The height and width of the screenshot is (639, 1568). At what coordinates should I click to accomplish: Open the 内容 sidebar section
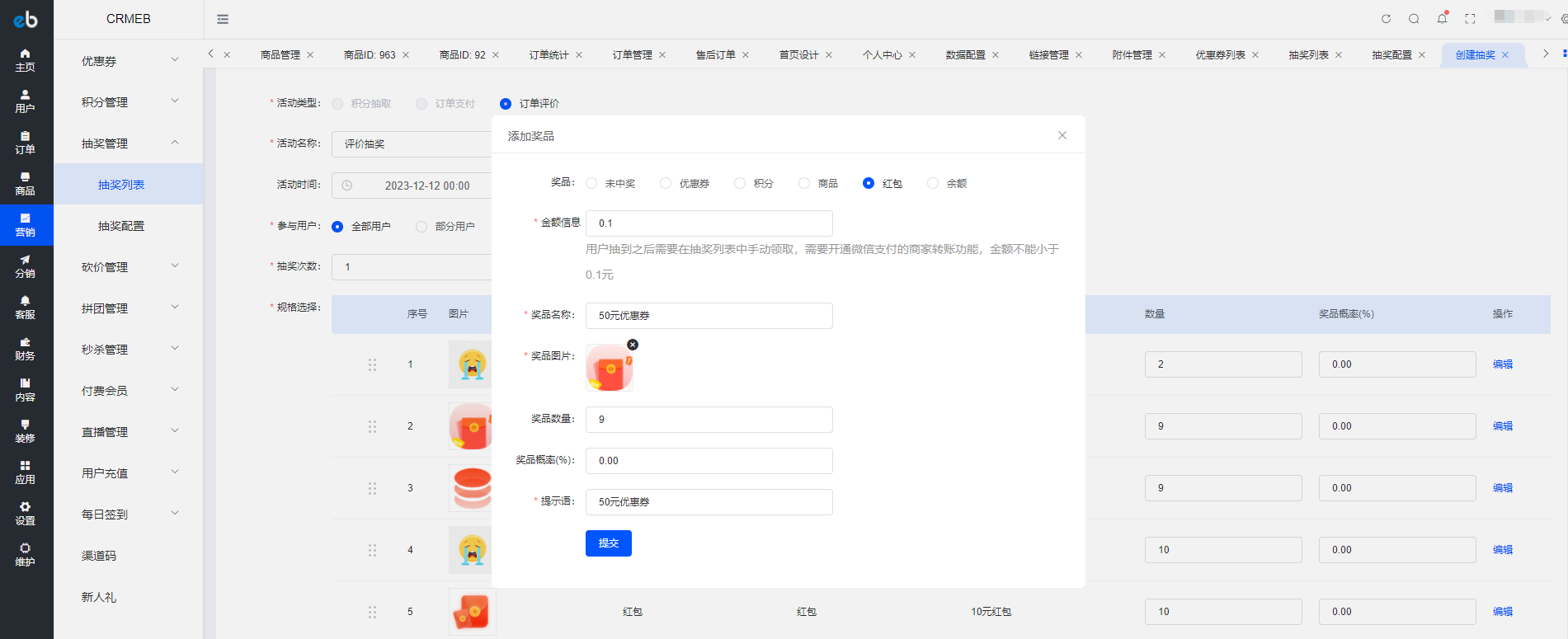click(26, 390)
